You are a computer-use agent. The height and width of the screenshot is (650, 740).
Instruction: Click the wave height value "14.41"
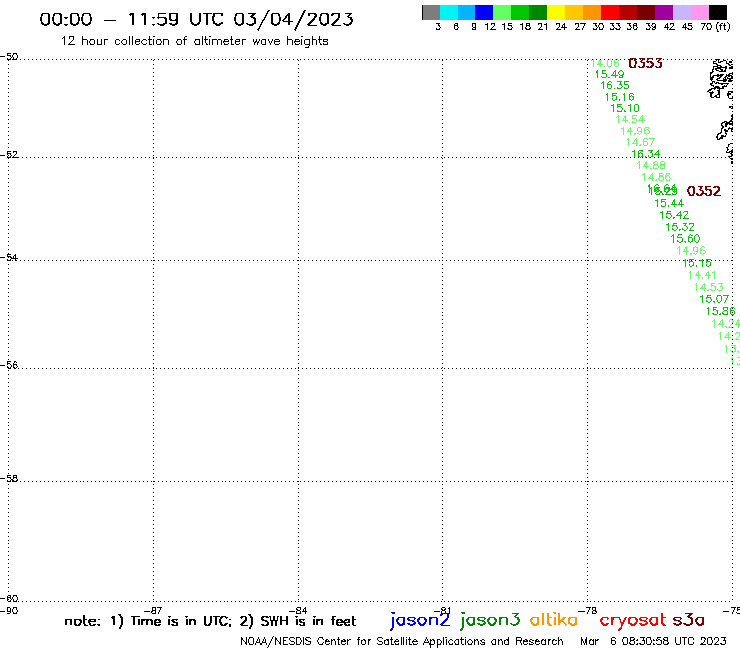[x=702, y=275]
